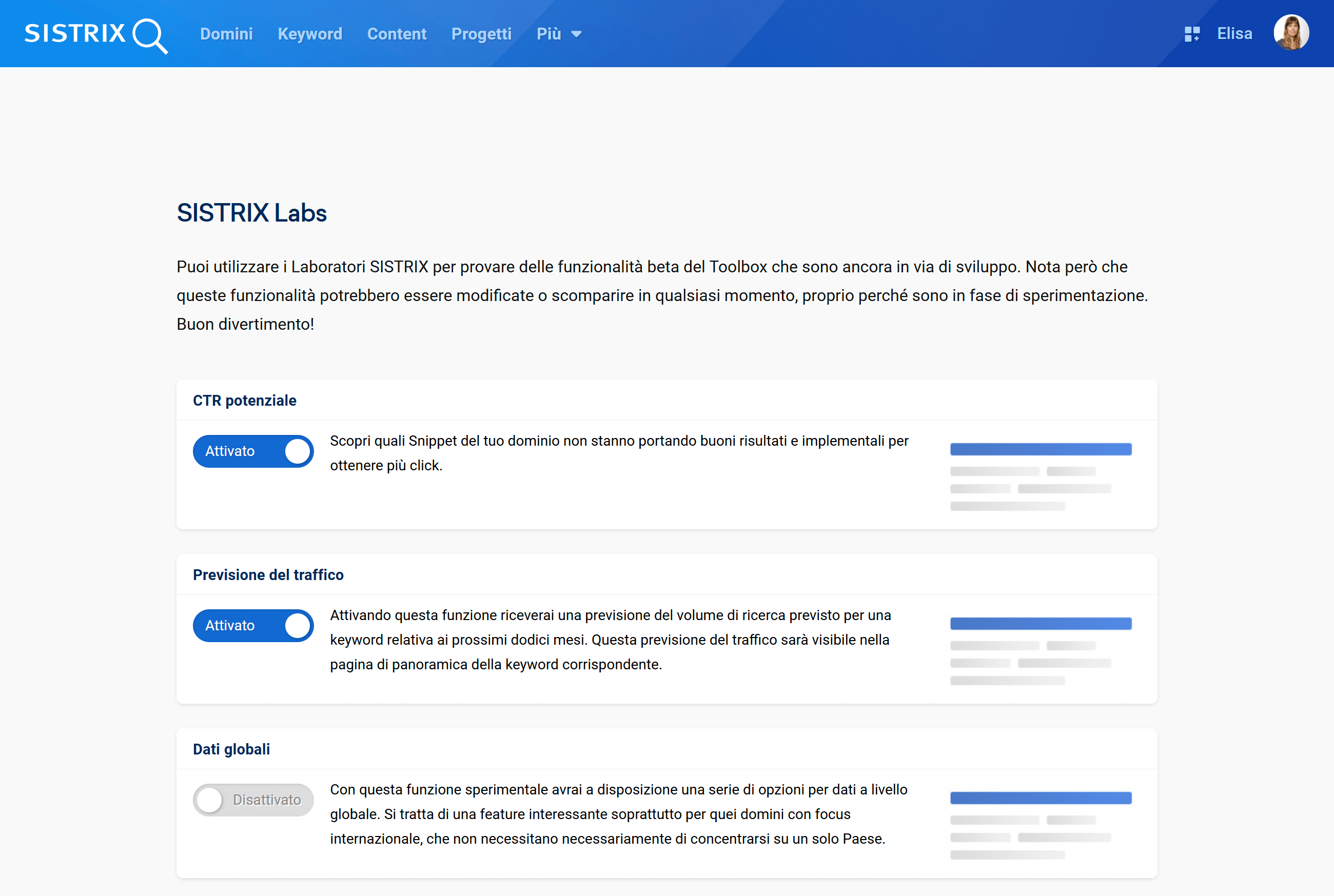Click the CTR potenziale preview thumbnail

[1040, 475]
